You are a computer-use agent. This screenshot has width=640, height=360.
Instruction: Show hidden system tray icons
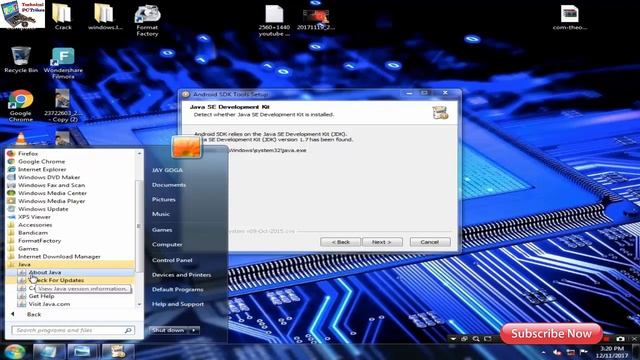(x=543, y=352)
